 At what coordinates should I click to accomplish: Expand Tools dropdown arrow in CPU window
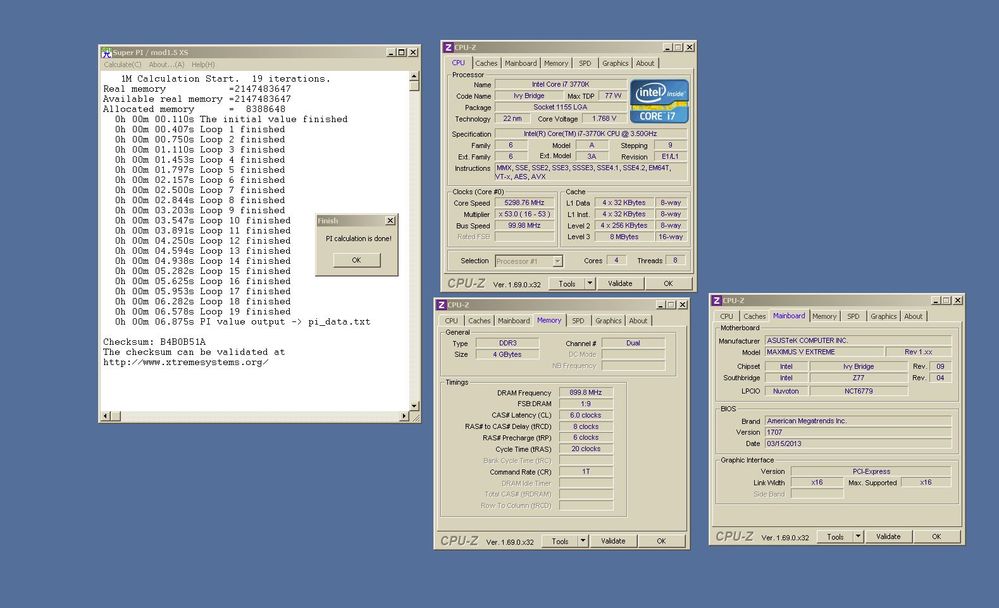coord(590,284)
